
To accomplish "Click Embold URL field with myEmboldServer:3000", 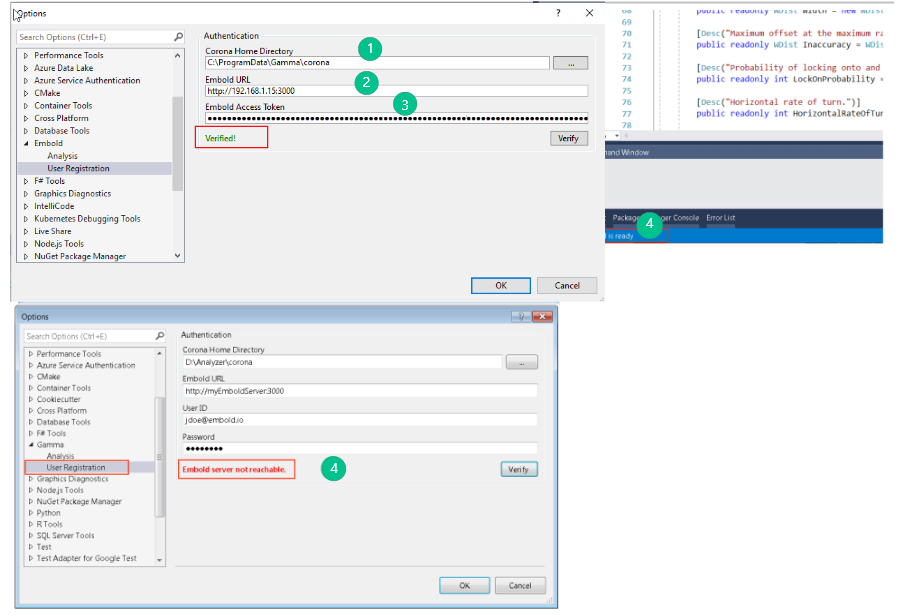I will coord(360,391).
